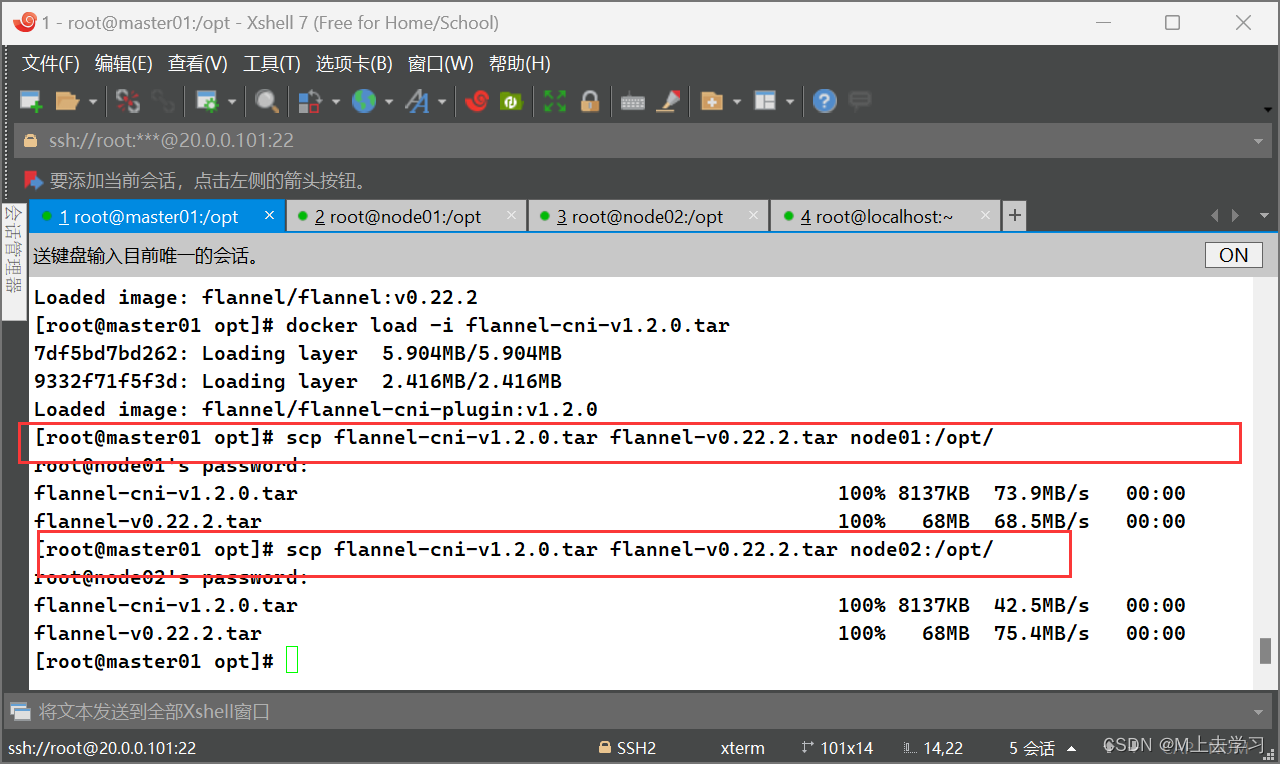Click the compose bar window icon at bottom

pyautogui.click(x=20, y=712)
